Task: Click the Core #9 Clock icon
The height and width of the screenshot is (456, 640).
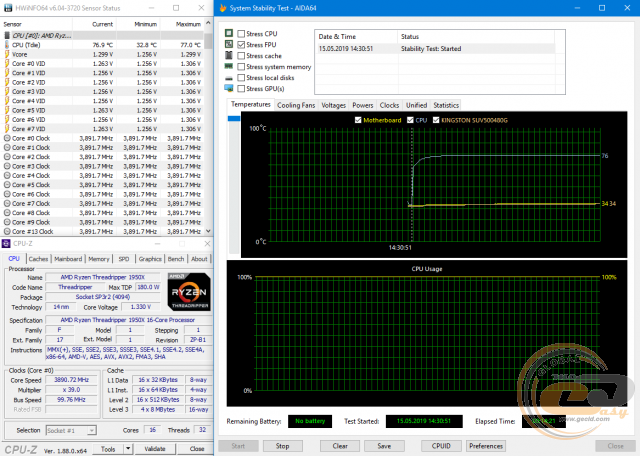Action: [7, 222]
